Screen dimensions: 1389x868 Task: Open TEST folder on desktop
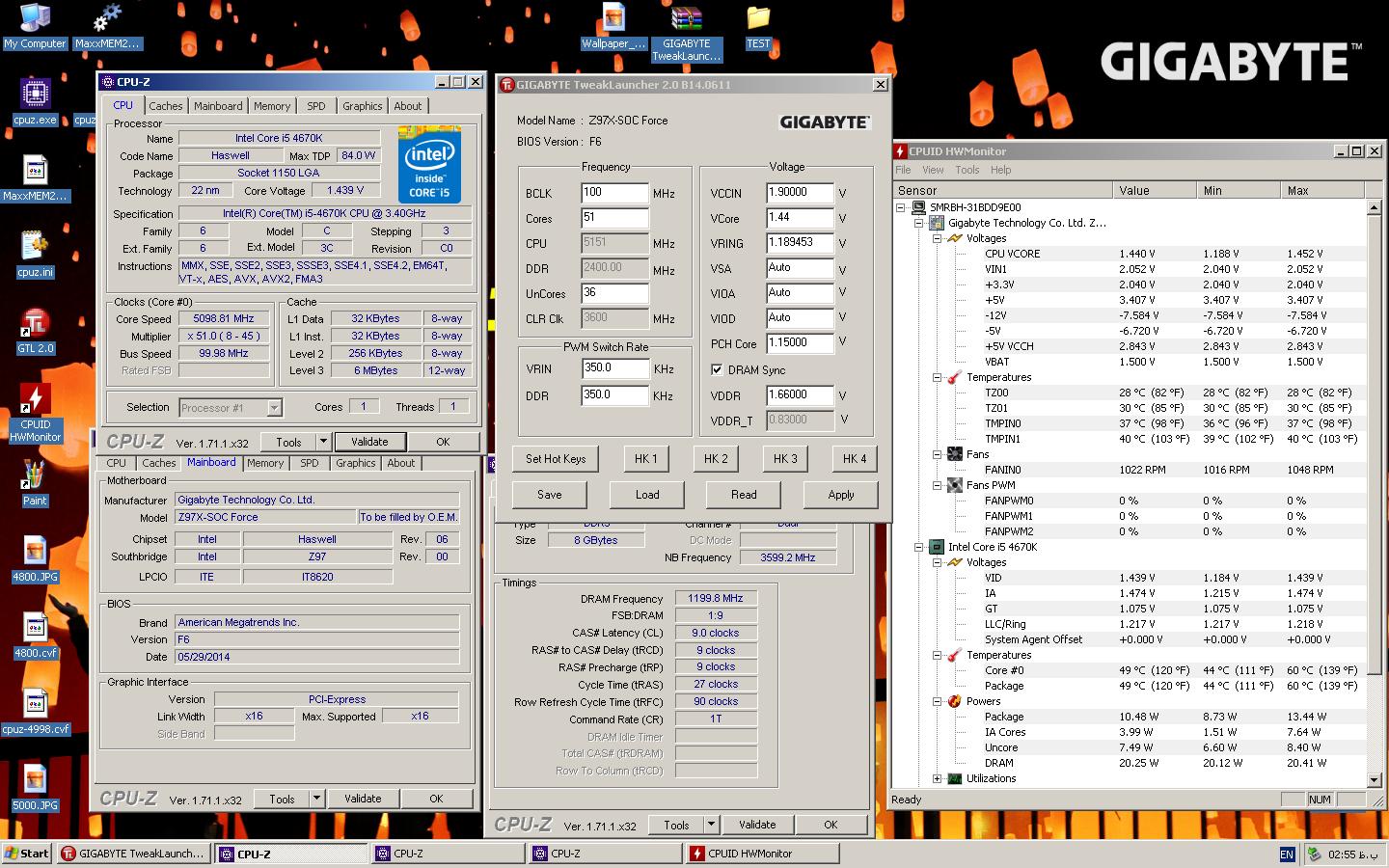758,27
